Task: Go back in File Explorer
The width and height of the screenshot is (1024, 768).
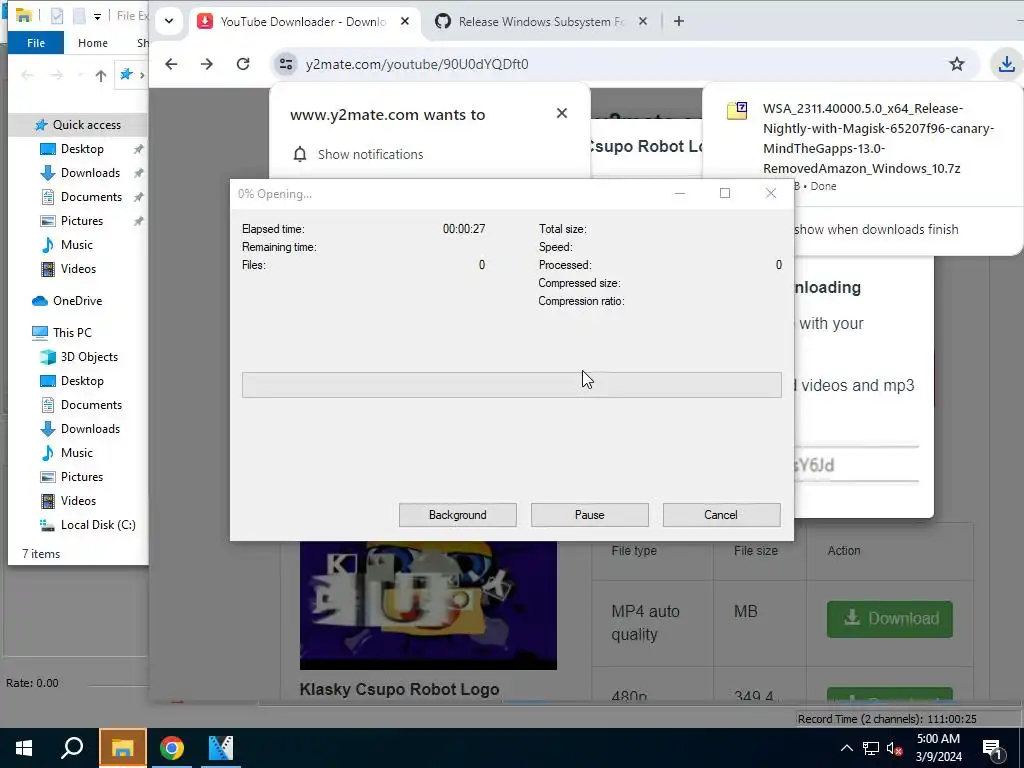Action: click(x=27, y=76)
